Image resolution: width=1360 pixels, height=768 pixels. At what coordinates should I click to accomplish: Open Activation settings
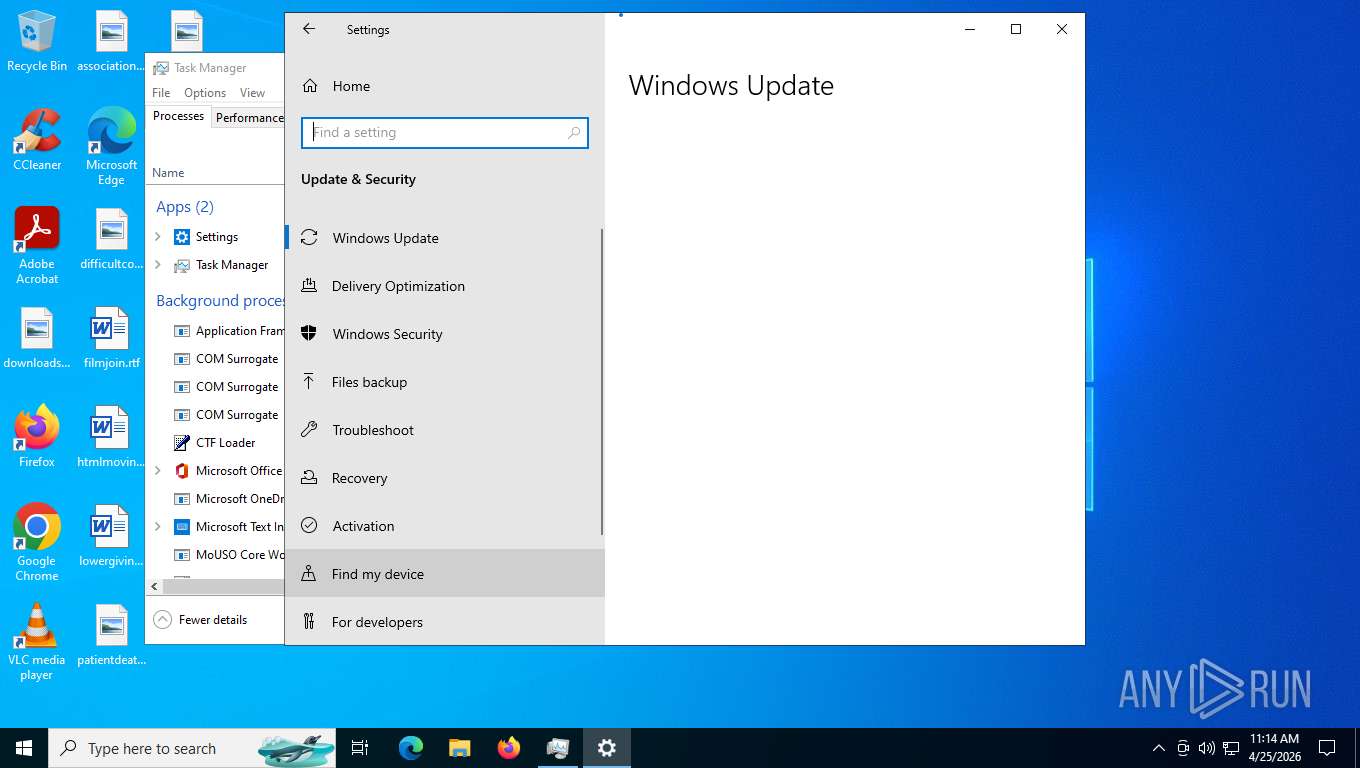[x=445, y=526]
